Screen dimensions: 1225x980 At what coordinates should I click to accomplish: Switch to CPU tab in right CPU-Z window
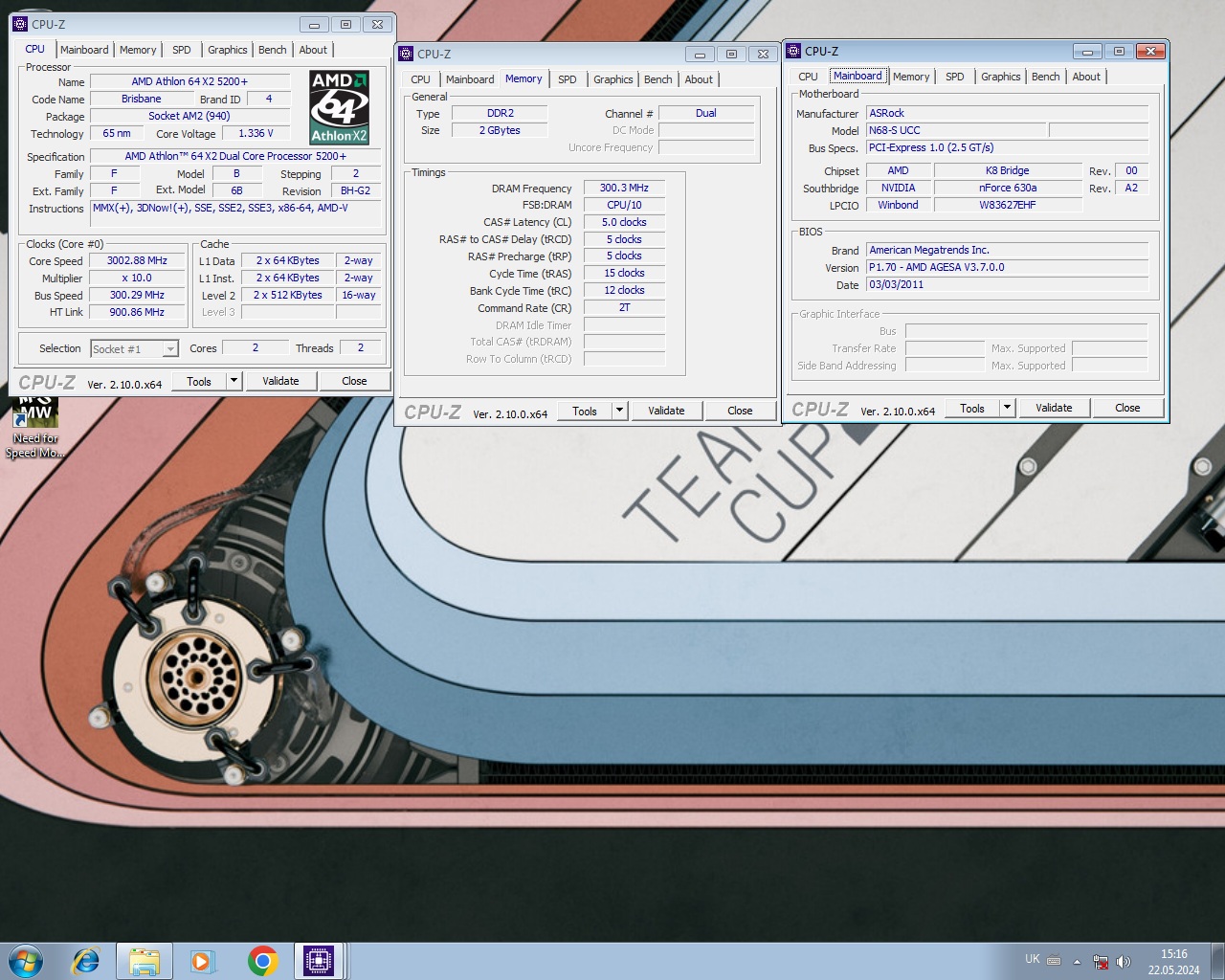809,77
